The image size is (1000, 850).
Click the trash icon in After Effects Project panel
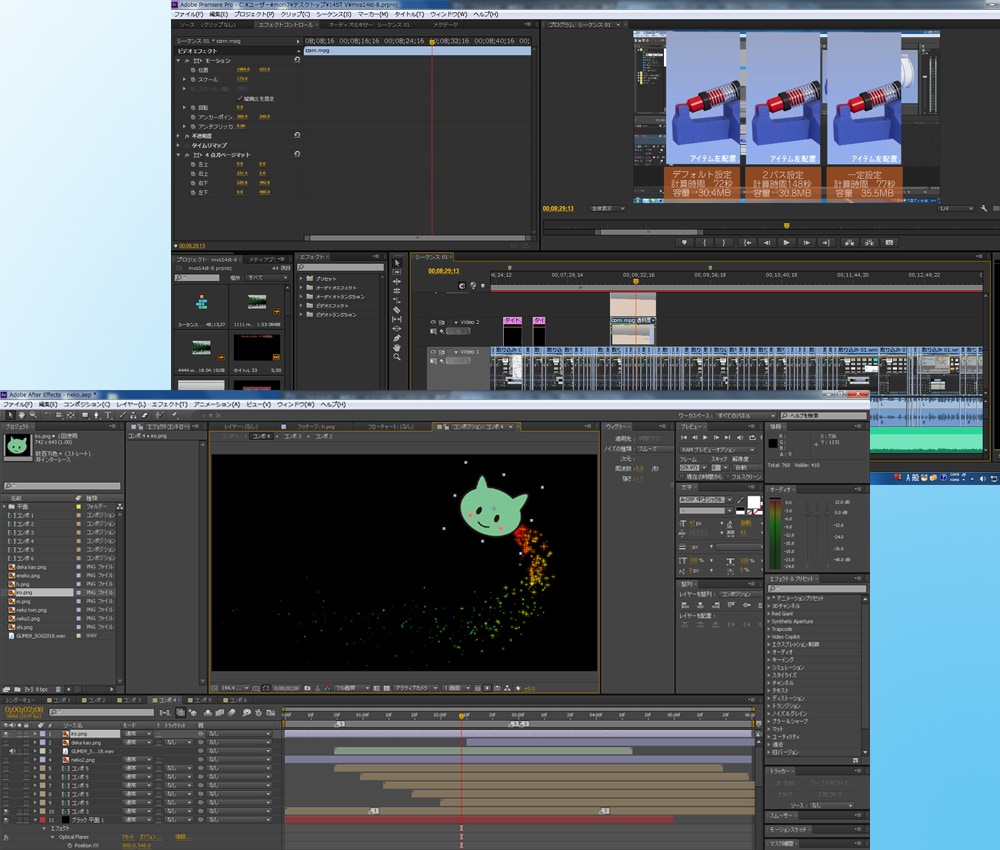click(x=58, y=689)
